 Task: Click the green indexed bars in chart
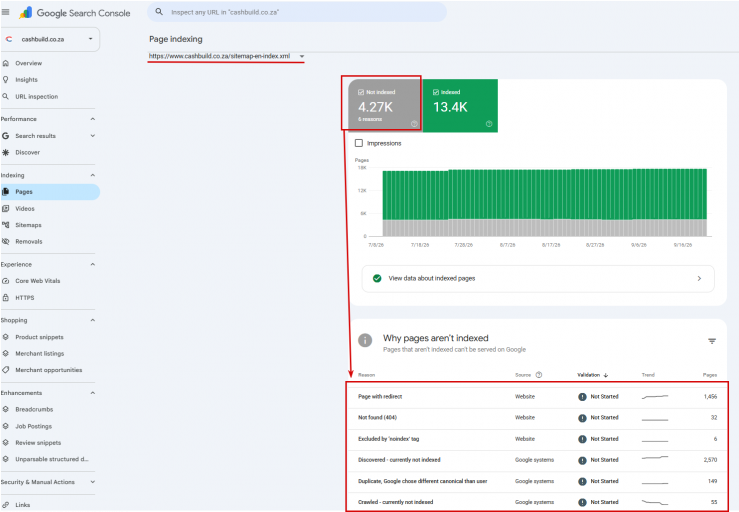coord(544,194)
